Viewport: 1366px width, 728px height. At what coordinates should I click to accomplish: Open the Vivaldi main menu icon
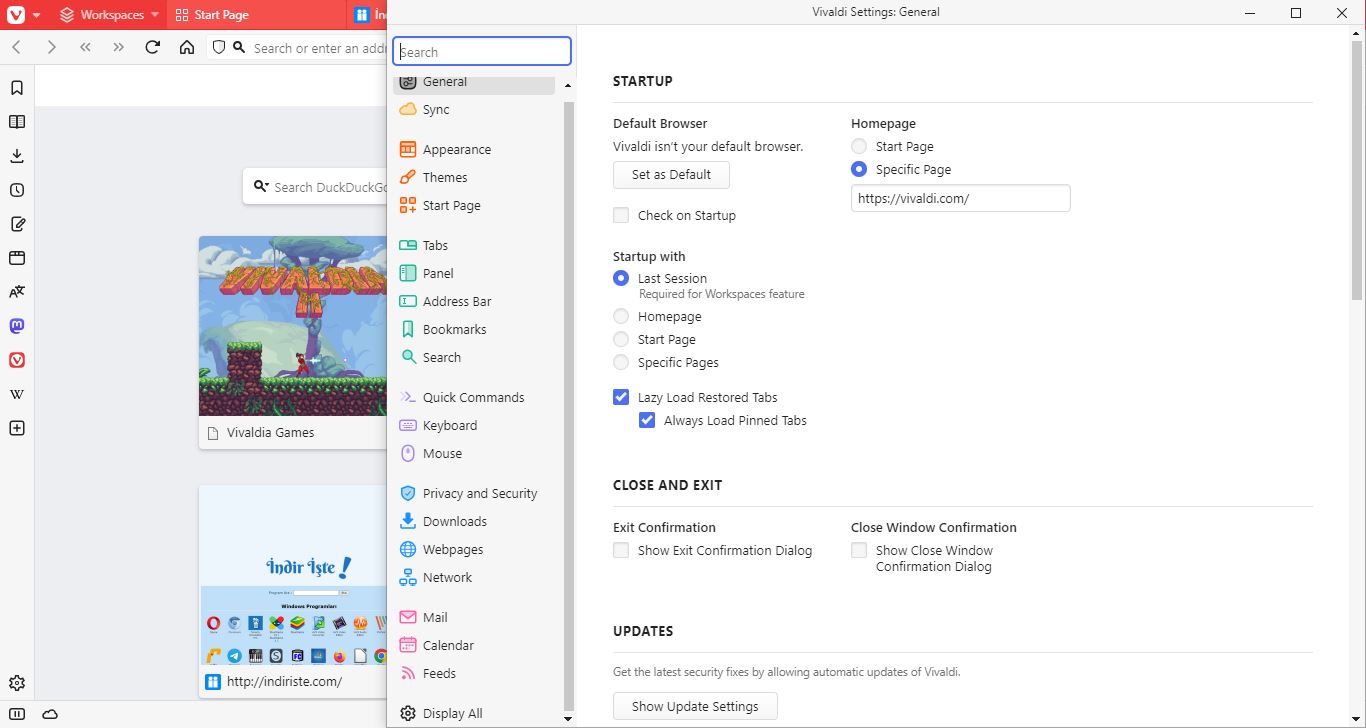(16, 15)
